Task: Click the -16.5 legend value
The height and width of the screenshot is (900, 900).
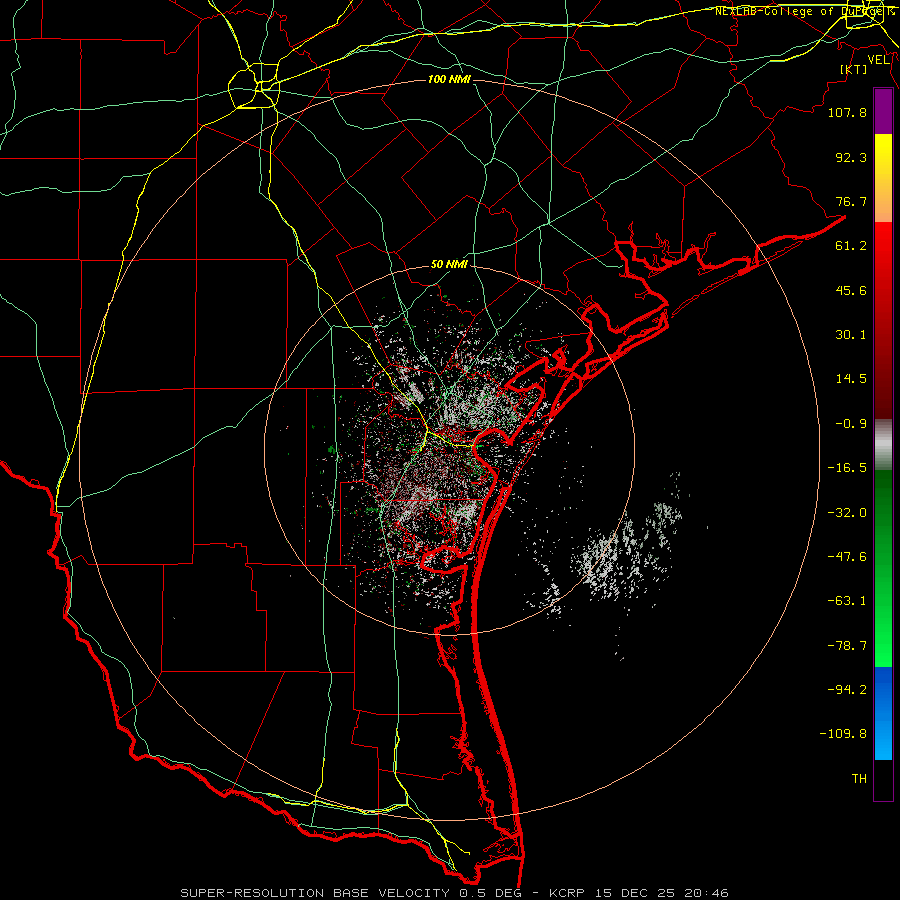Action: 847,468
